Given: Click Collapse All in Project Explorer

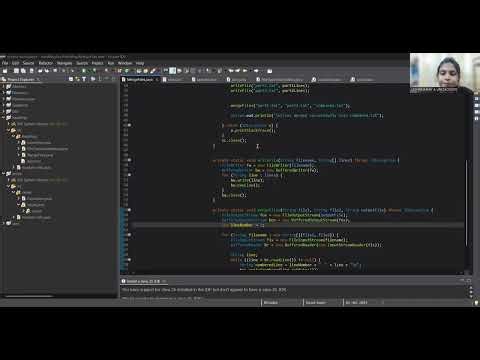Looking at the screenshot, I should click(x=71, y=79).
